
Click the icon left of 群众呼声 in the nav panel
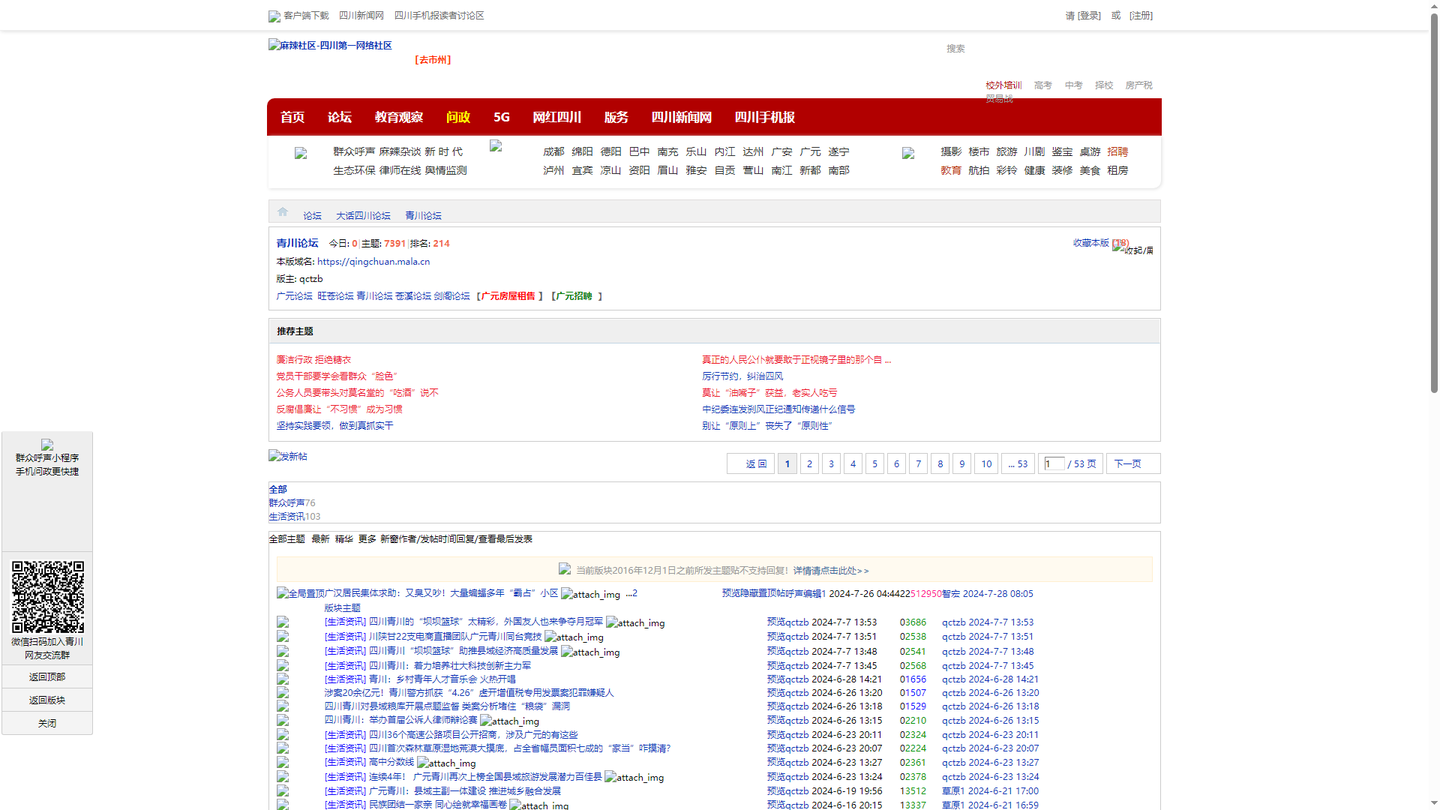(300, 153)
